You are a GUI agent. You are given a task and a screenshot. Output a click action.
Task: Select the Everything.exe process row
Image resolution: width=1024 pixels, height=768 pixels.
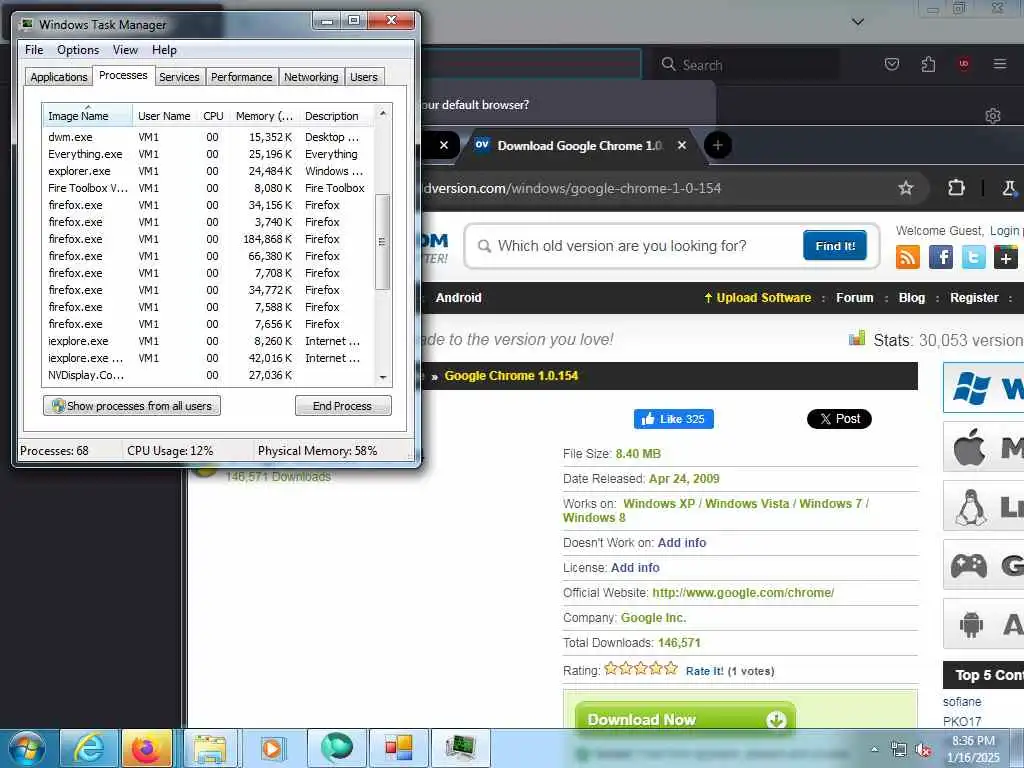point(209,154)
